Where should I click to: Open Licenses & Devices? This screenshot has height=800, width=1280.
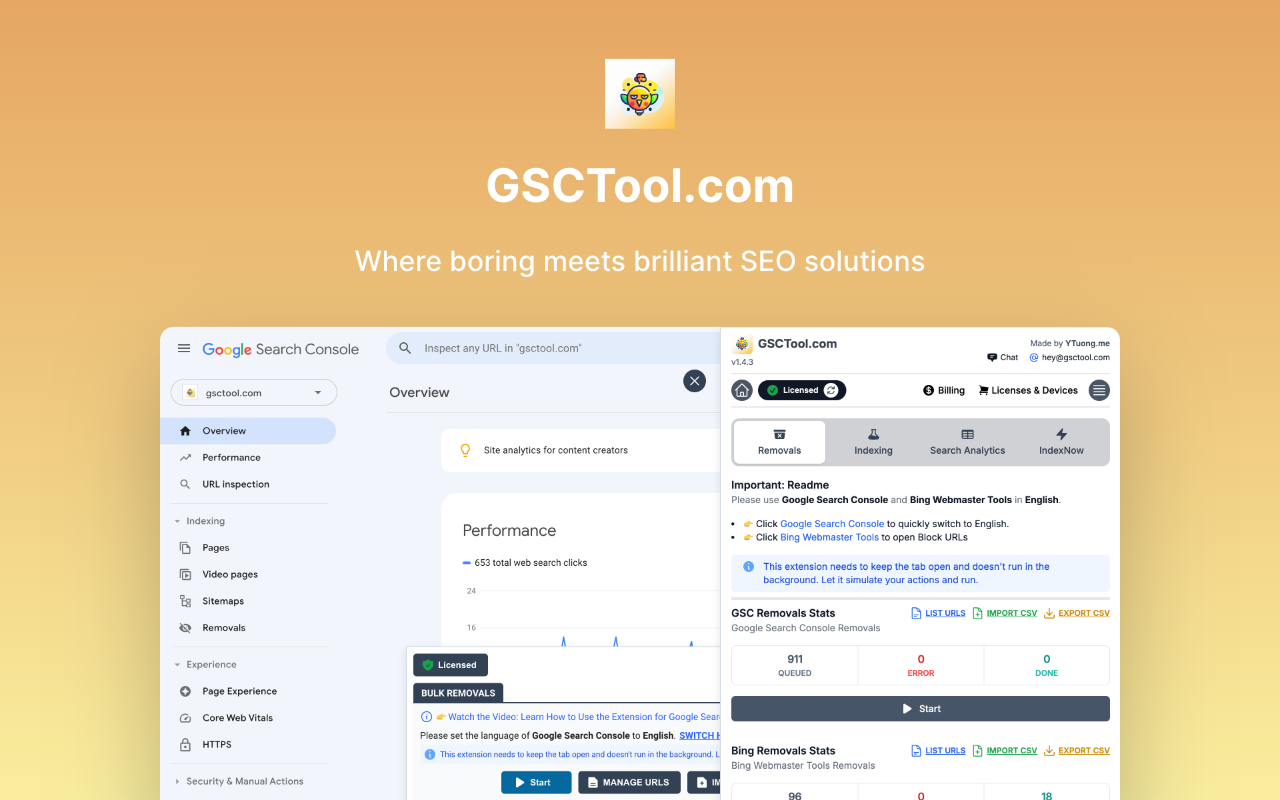(1028, 390)
